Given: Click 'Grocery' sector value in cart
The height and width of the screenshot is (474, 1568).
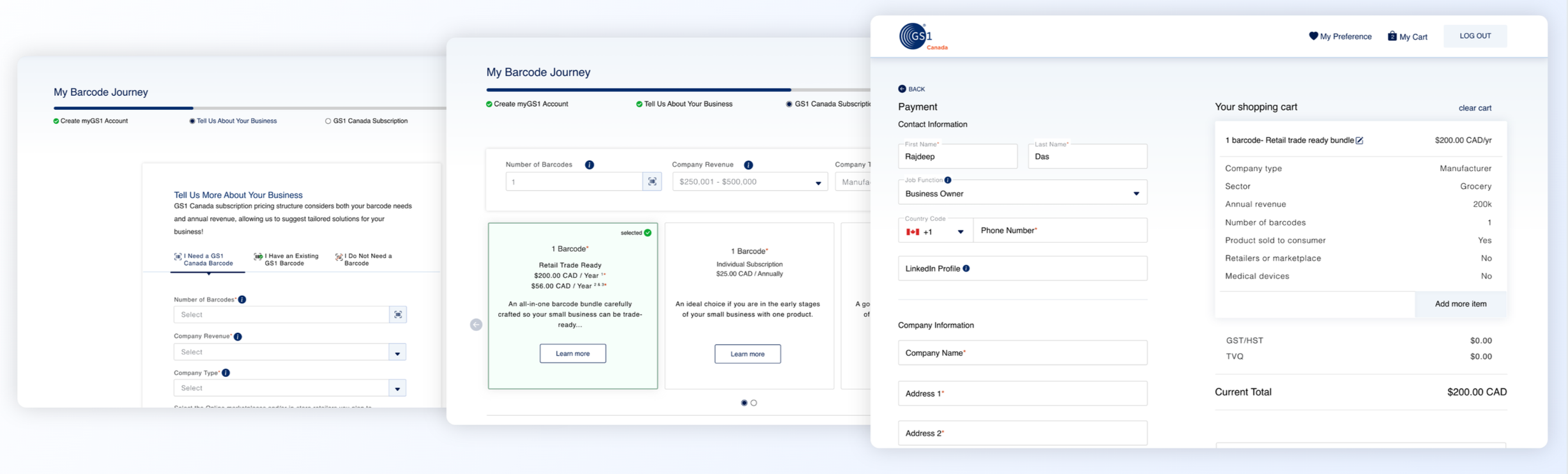Looking at the screenshot, I should [x=1475, y=187].
